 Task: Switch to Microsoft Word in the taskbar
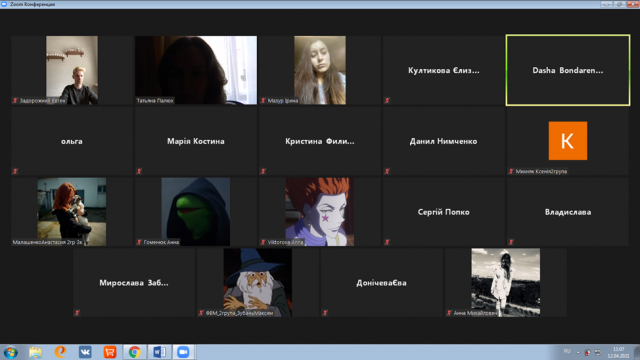click(159, 352)
